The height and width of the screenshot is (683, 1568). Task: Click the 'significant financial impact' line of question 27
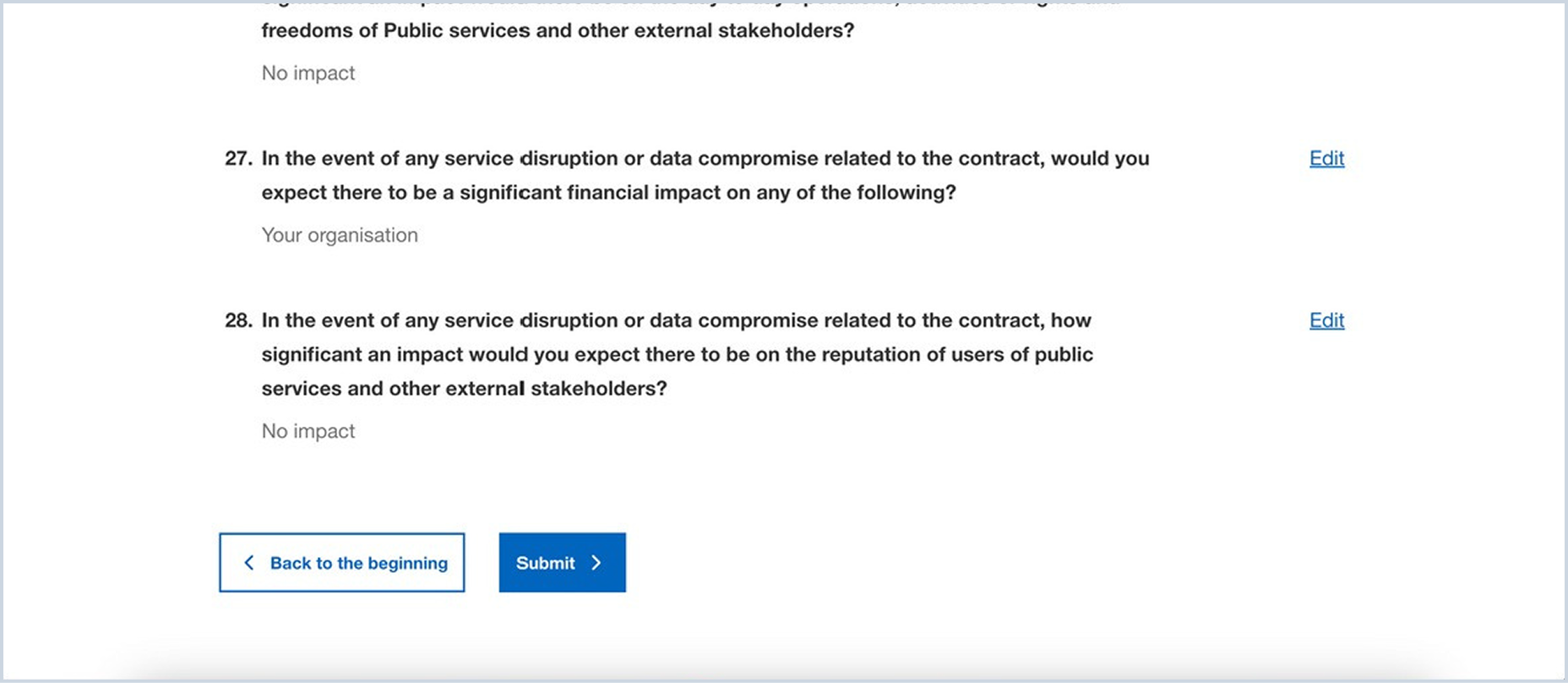[x=608, y=193]
